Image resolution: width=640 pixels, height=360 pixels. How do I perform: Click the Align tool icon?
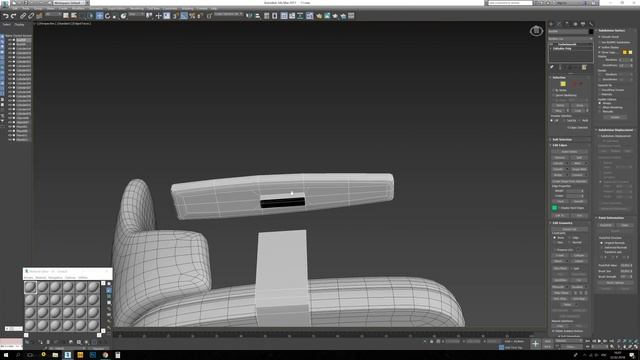click(x=258, y=16)
